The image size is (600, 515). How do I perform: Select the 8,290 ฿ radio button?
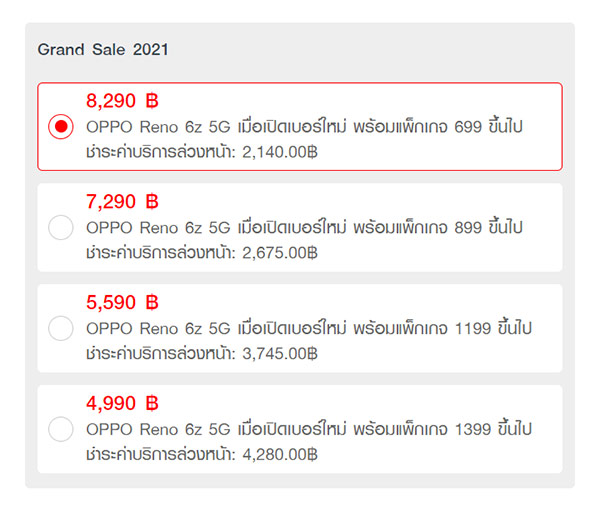click(61, 127)
